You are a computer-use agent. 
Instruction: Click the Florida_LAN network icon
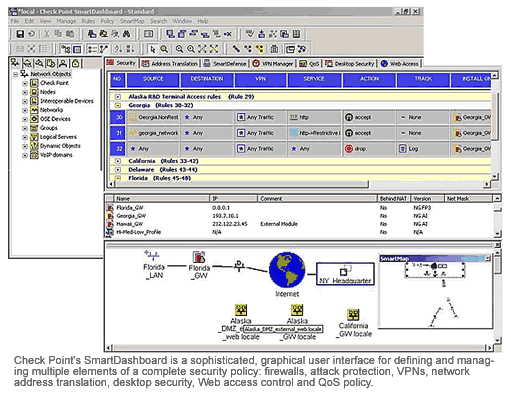(x=152, y=256)
